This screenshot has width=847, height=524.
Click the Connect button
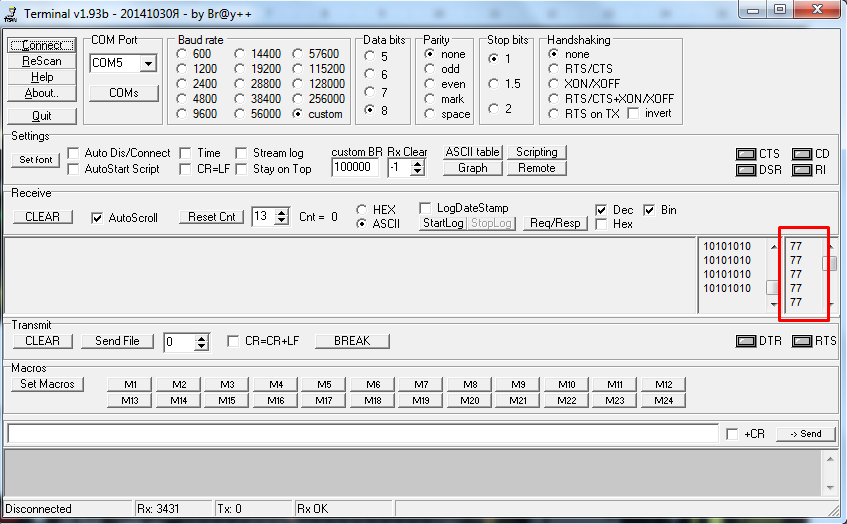click(42, 45)
